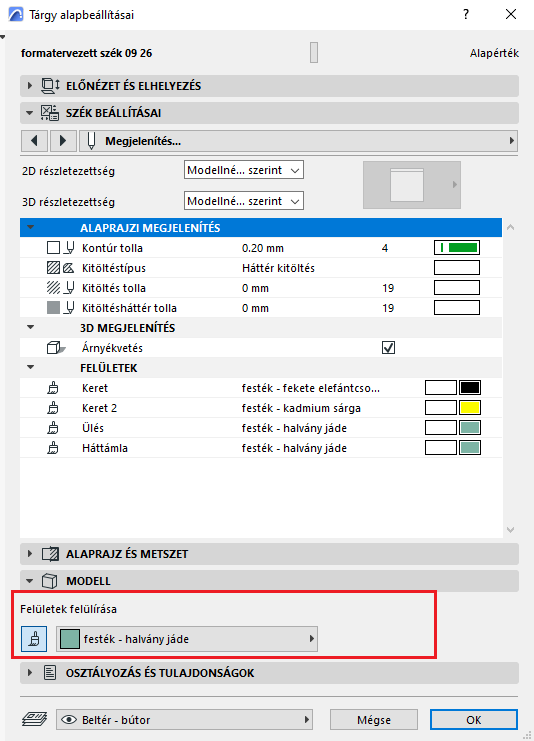The height and width of the screenshot is (741, 534).
Task: Toggle eye visibility of Beltér - bútor layer
Action: point(69,720)
